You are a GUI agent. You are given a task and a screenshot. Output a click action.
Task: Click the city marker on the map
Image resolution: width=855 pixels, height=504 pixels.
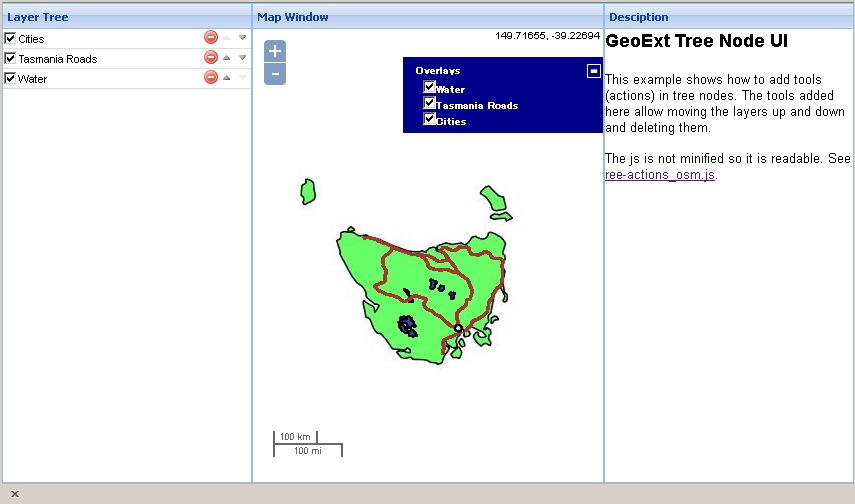[x=458, y=328]
